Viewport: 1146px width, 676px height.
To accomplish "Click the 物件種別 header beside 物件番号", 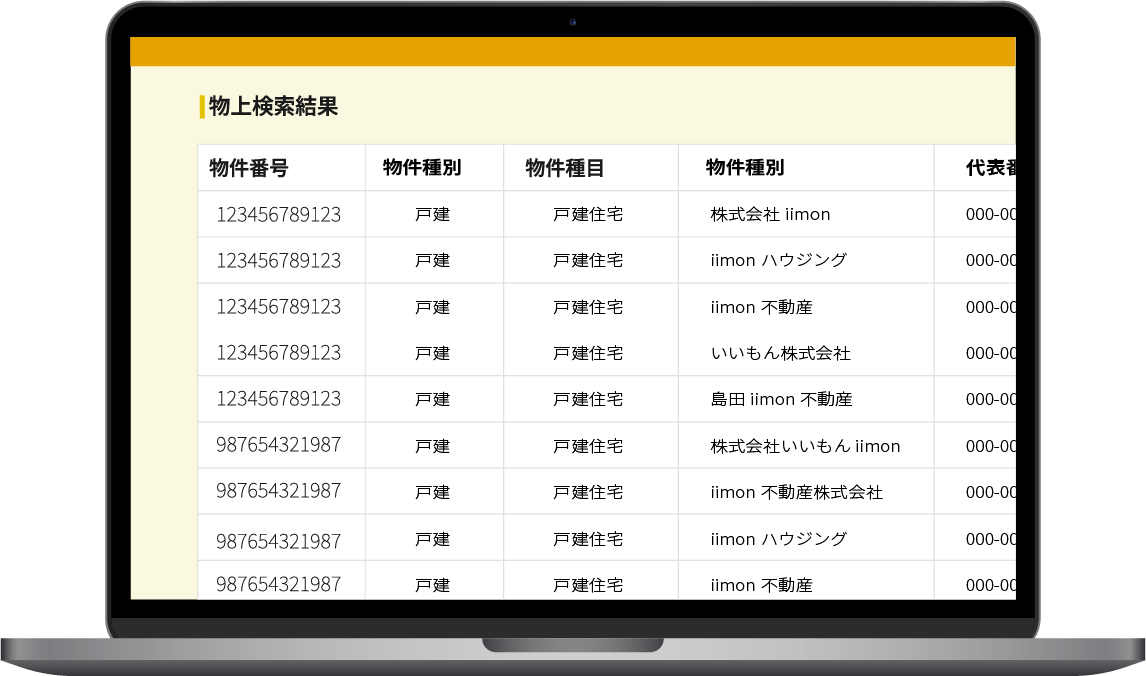I will click(422, 168).
